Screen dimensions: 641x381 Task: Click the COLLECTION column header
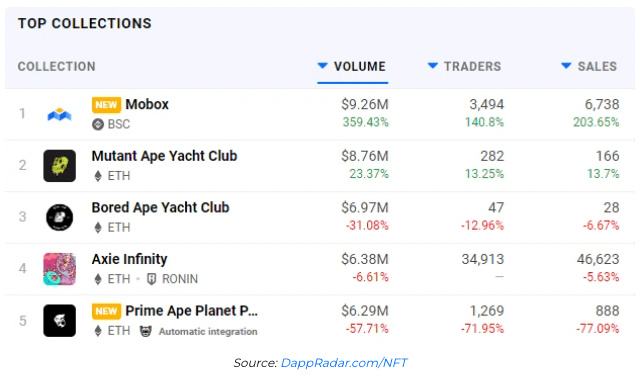(x=56, y=66)
